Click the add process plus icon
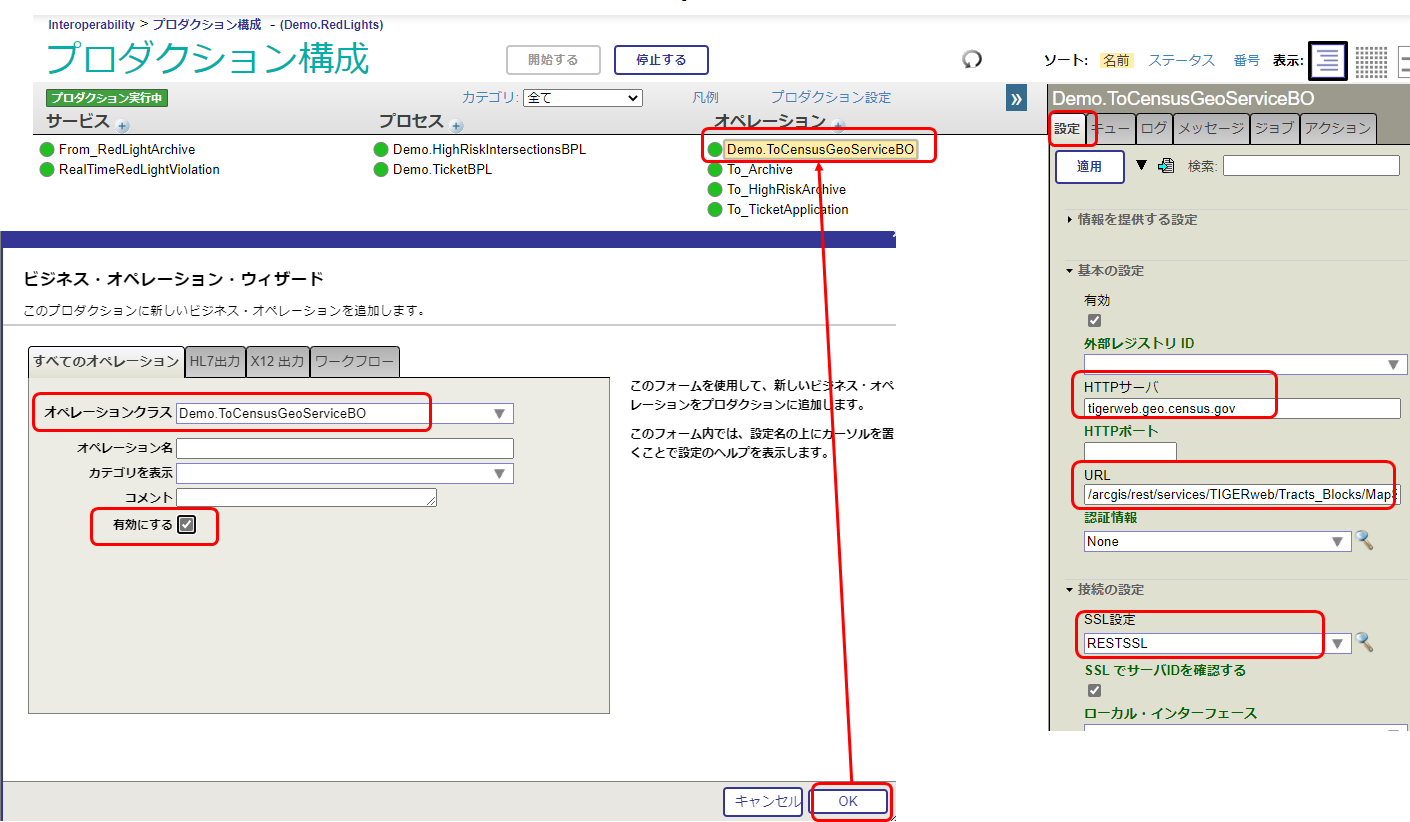Viewport: 1410px width, 822px height. [x=456, y=126]
